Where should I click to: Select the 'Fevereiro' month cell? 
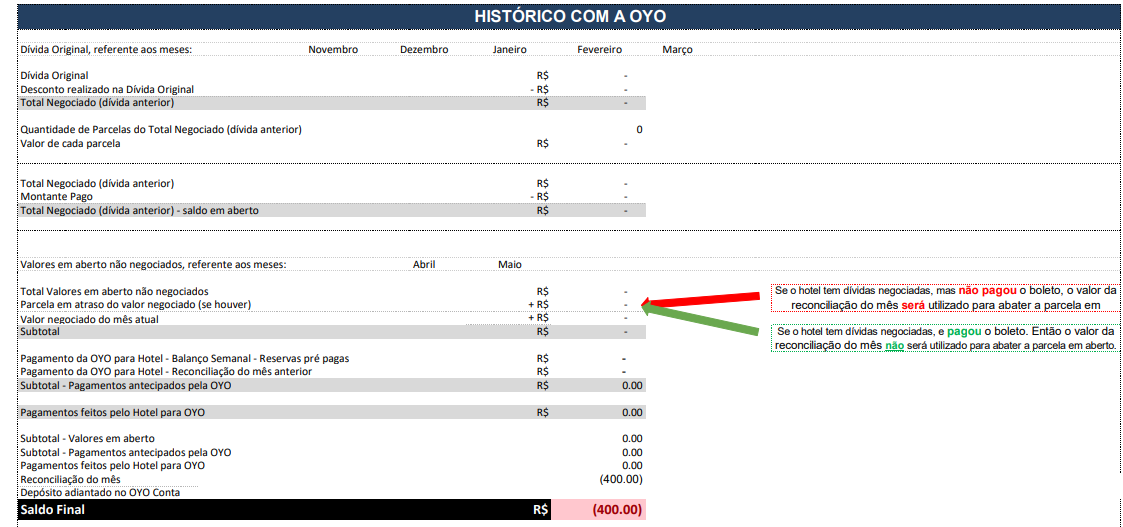point(600,50)
